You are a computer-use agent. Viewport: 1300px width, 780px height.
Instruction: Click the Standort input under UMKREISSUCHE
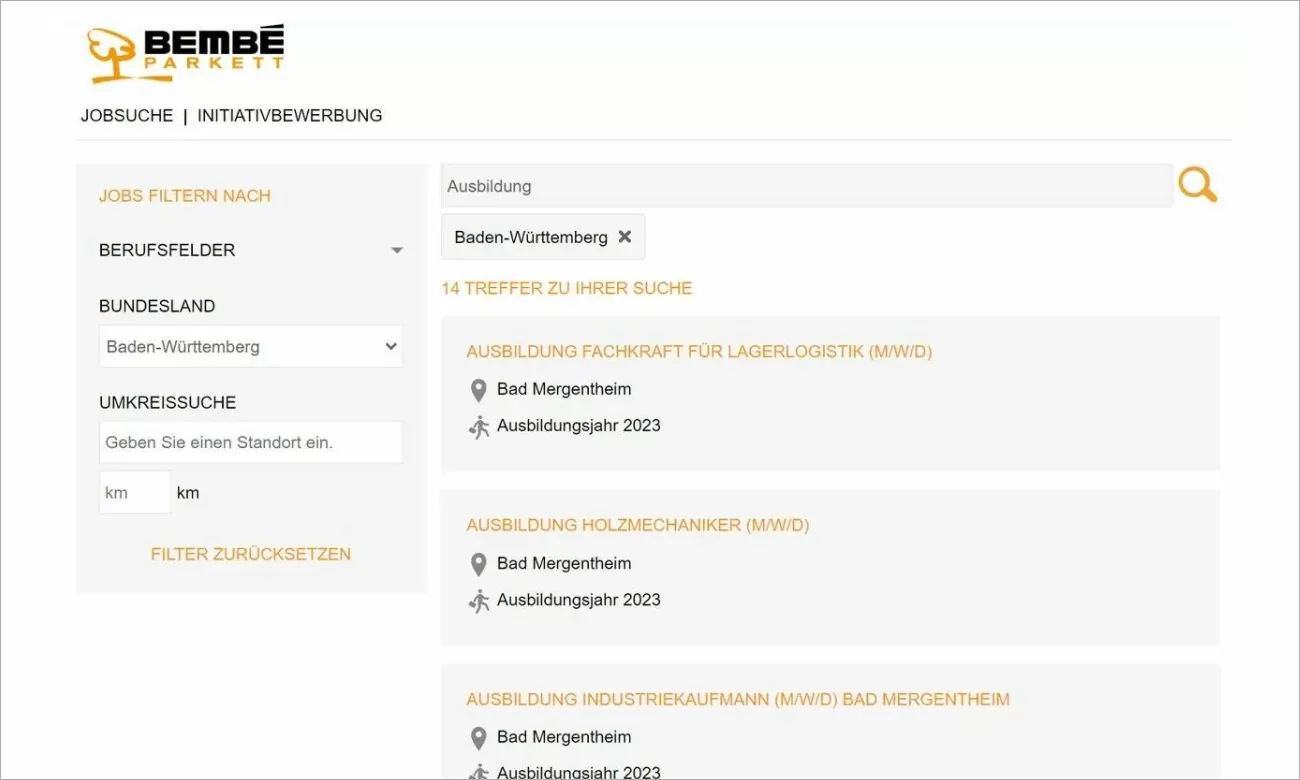click(250, 442)
